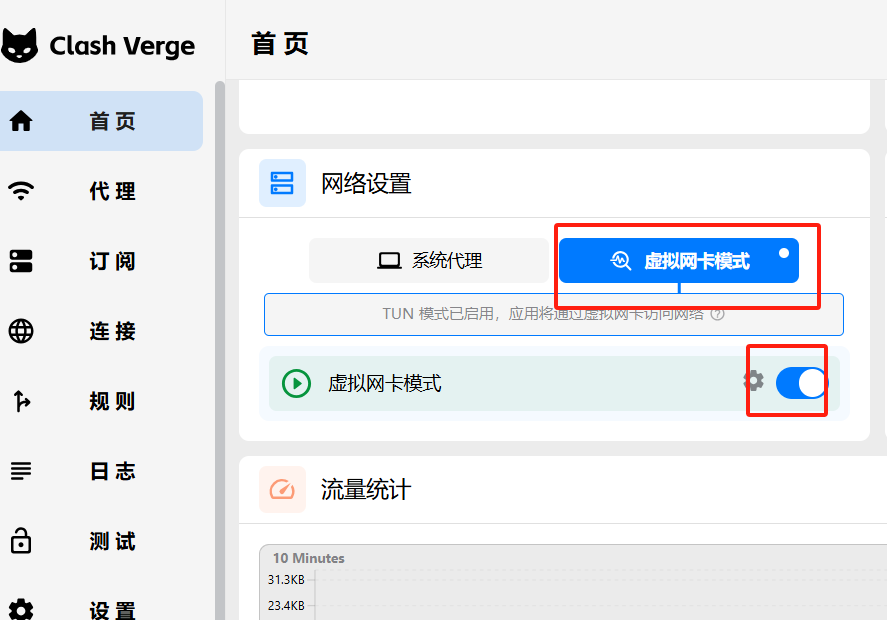887x620 pixels.
Task: Click the magnifier pulse icon in 虚拟网卡模式 tab
Action: click(x=621, y=260)
